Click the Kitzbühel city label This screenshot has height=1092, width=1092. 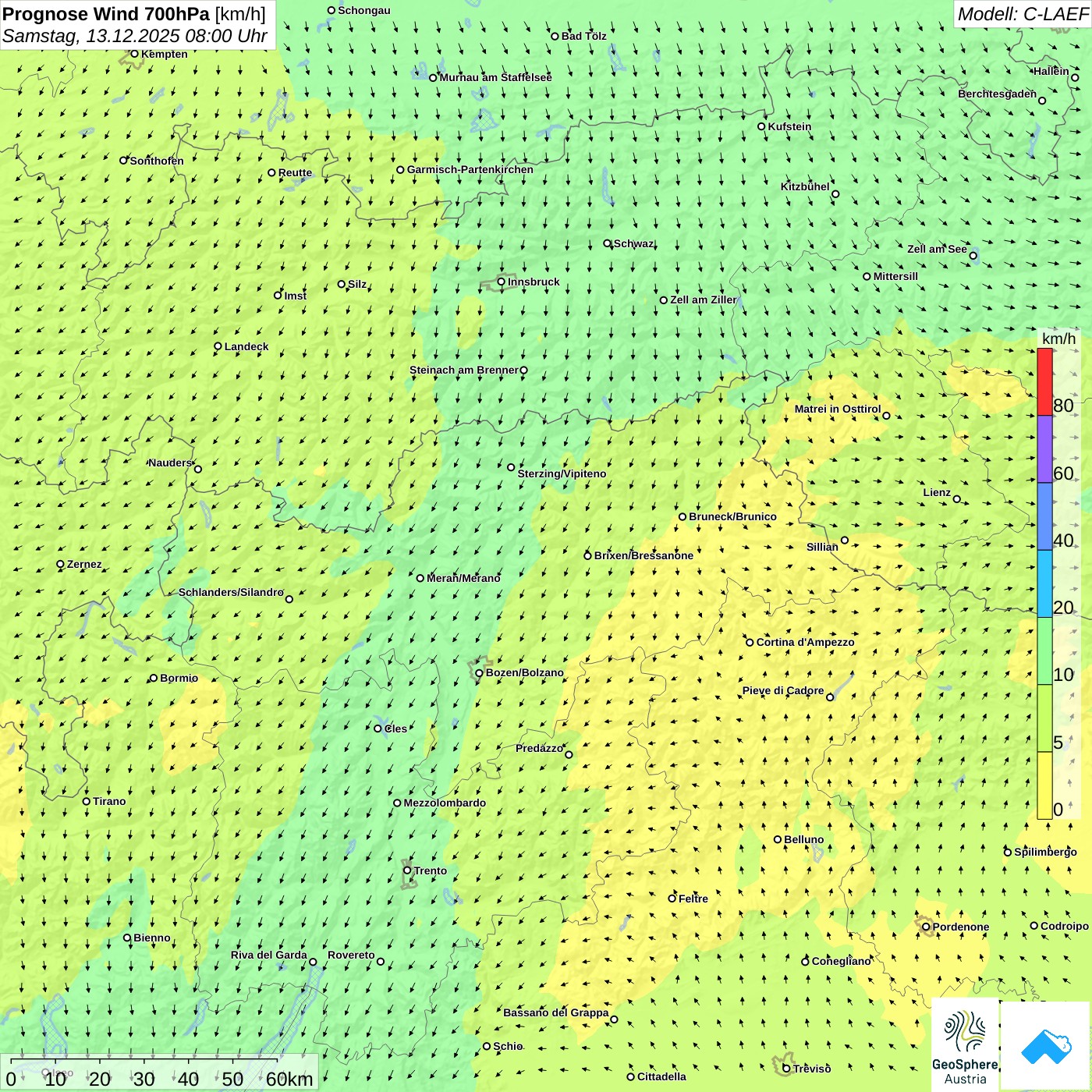(x=805, y=186)
